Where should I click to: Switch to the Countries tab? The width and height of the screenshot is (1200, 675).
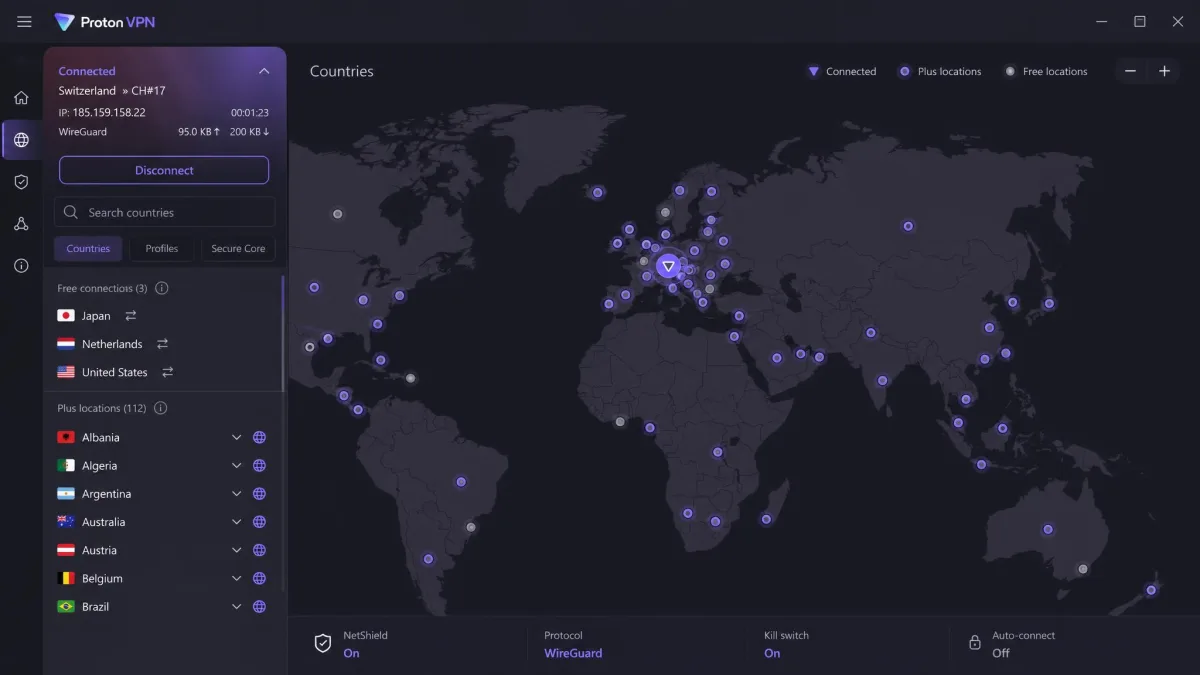point(88,248)
